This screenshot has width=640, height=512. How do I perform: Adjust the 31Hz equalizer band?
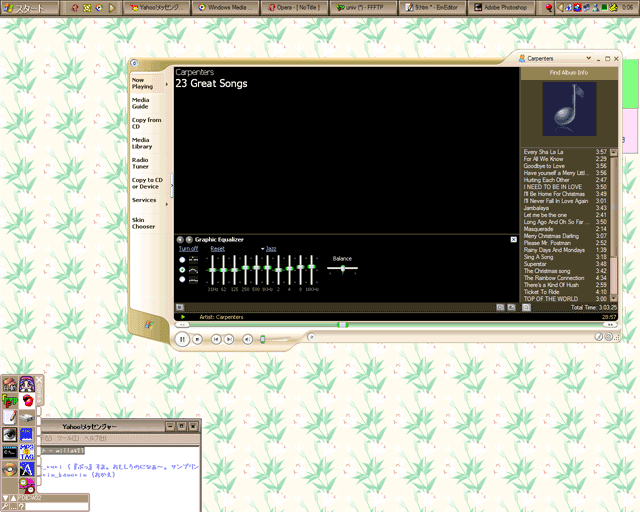(x=212, y=270)
